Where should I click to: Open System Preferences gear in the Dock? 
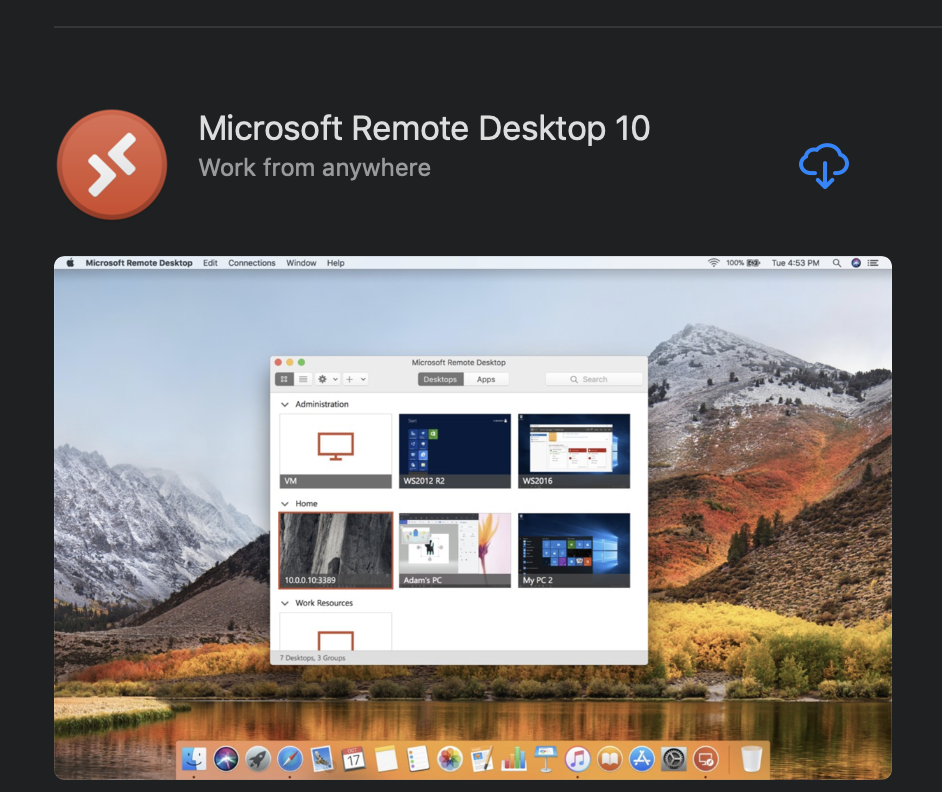(673, 759)
